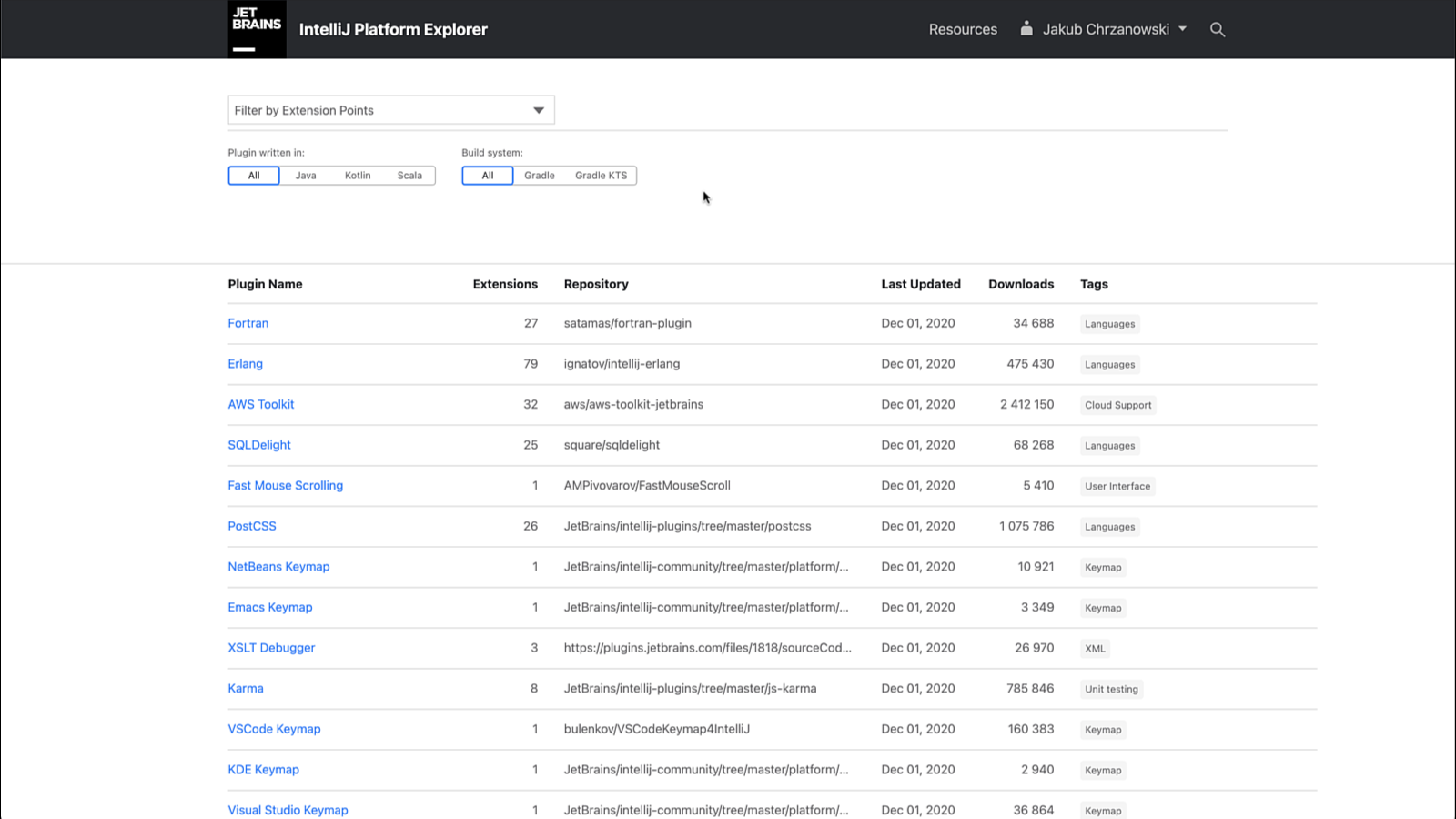Select the Scala language filter

(409, 176)
